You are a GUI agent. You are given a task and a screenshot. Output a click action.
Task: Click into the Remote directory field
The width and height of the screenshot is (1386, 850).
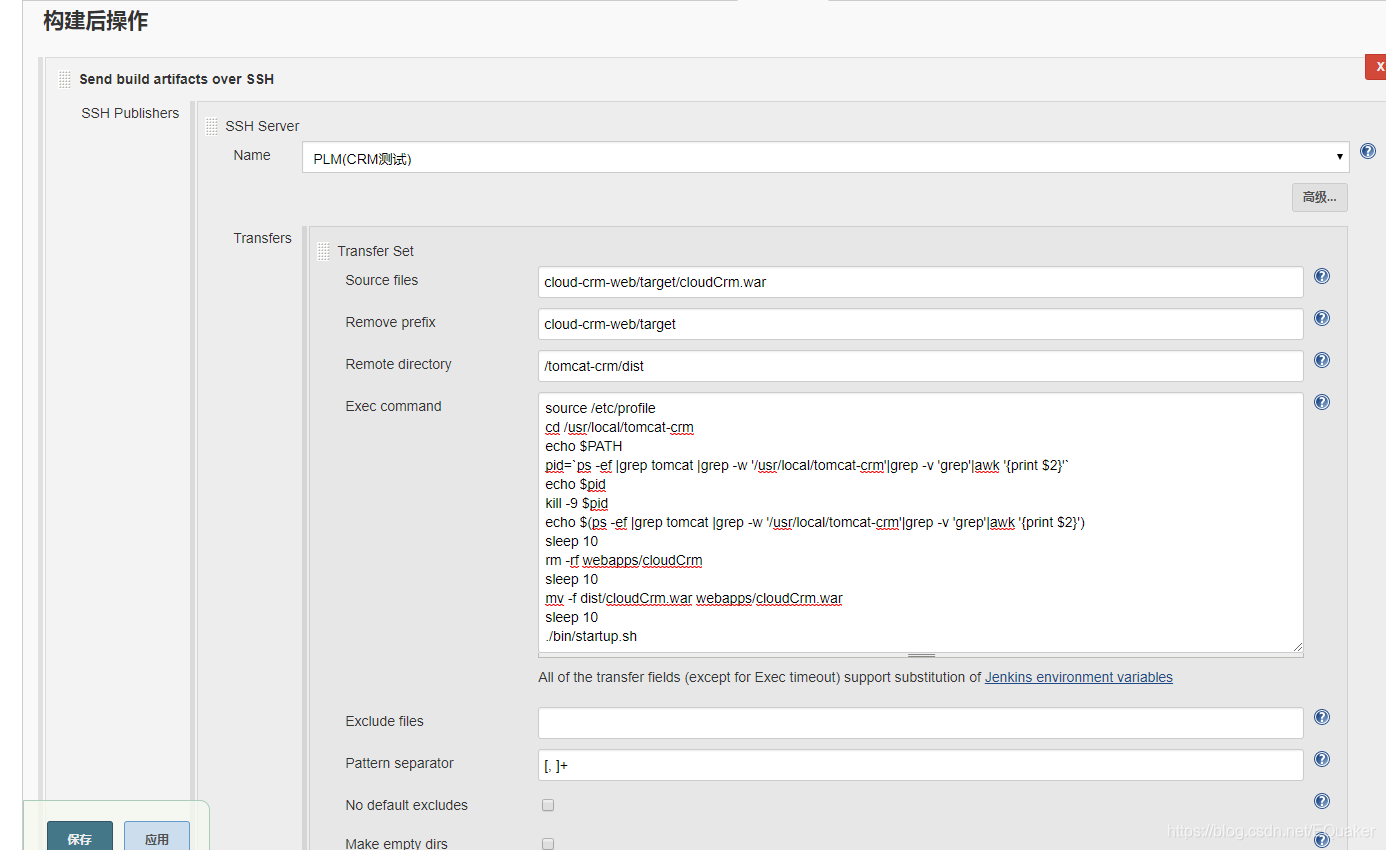click(x=920, y=366)
